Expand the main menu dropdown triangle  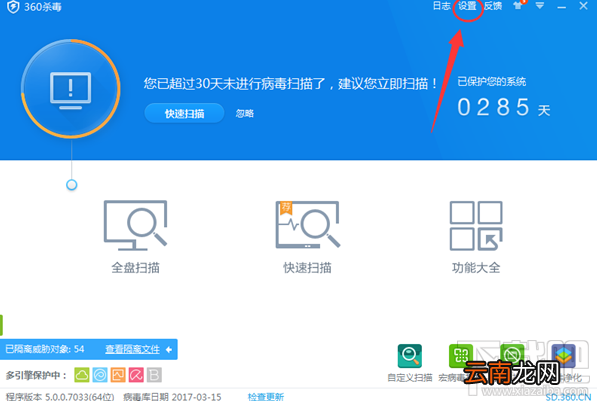tap(540, 6)
